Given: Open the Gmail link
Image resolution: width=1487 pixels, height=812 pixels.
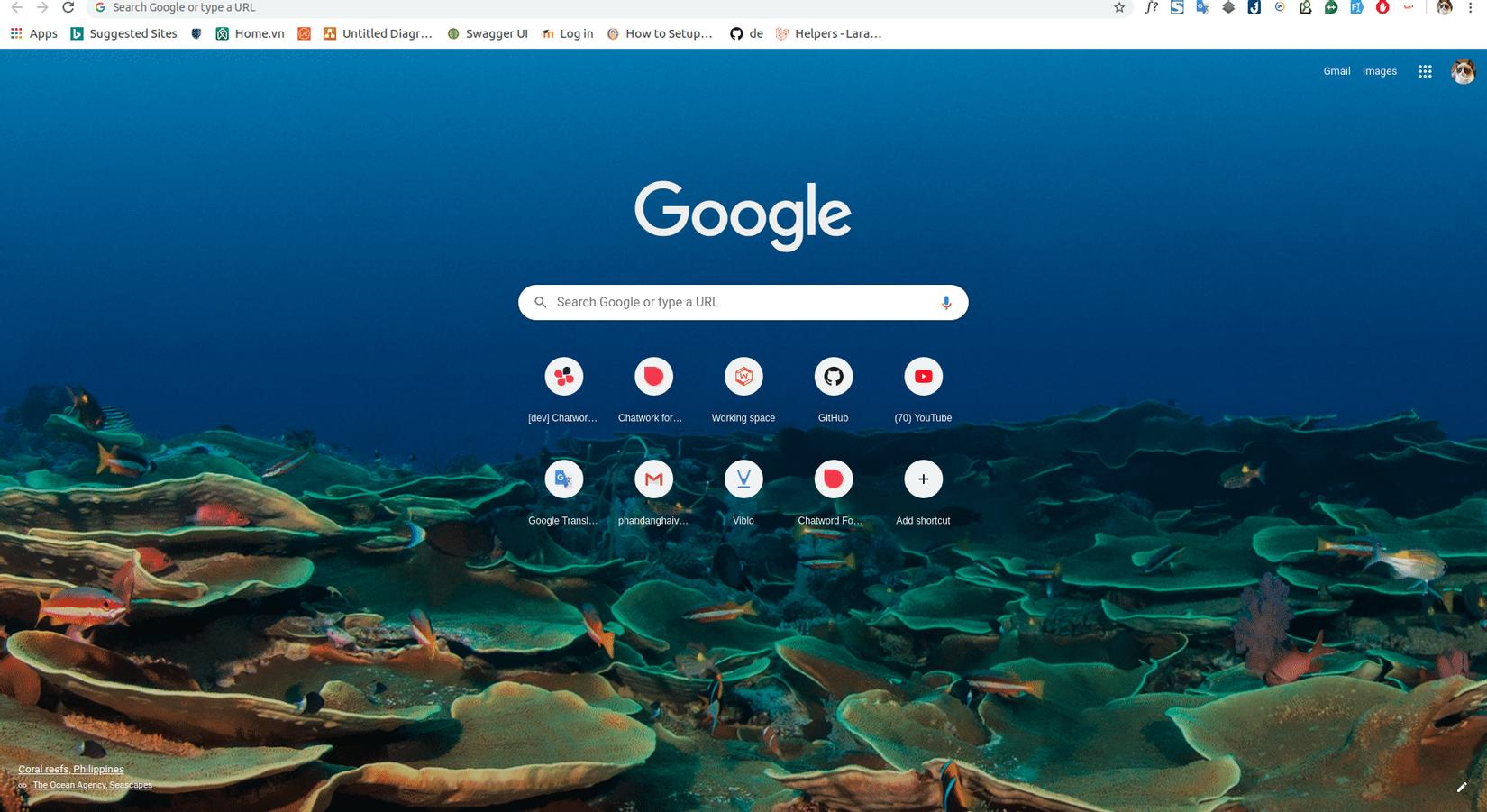Looking at the screenshot, I should coord(1336,71).
